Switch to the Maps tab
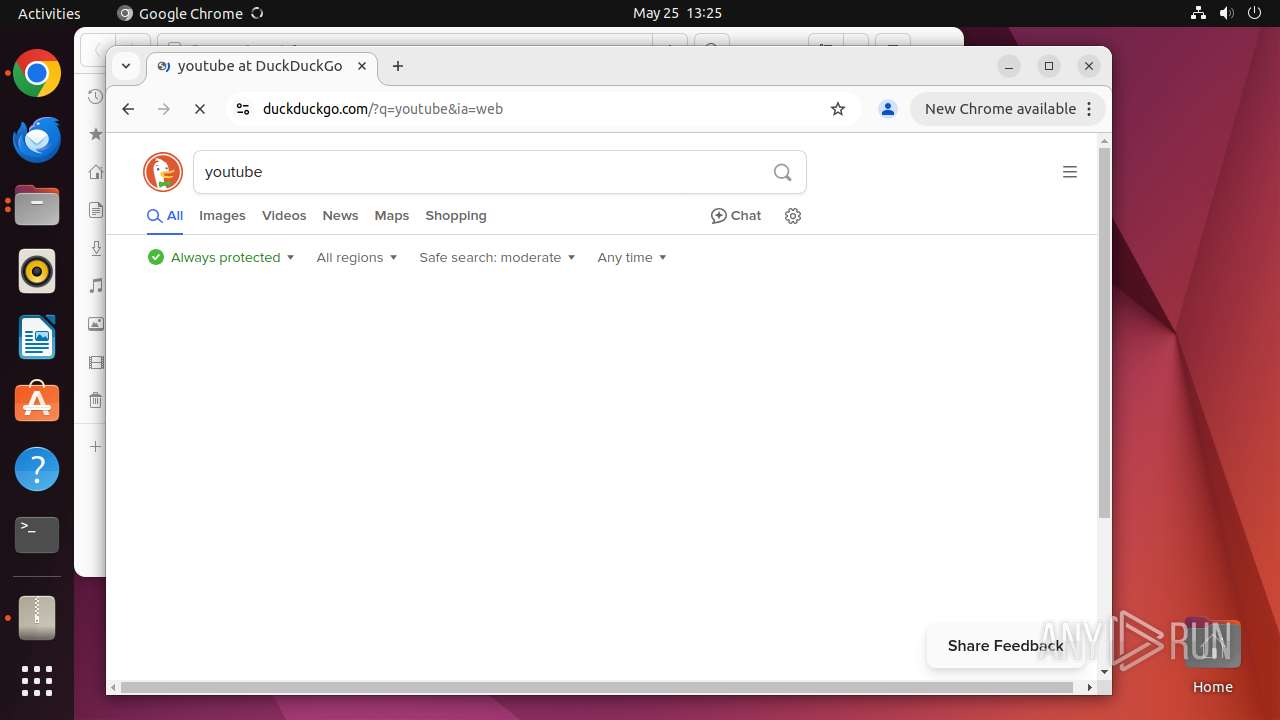 click(392, 216)
